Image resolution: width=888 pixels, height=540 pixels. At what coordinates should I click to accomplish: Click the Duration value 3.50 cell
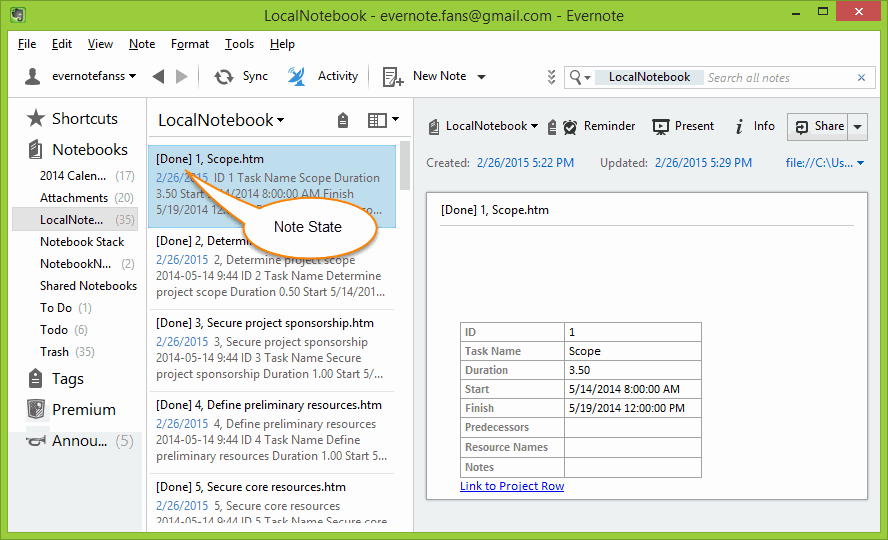coord(633,370)
